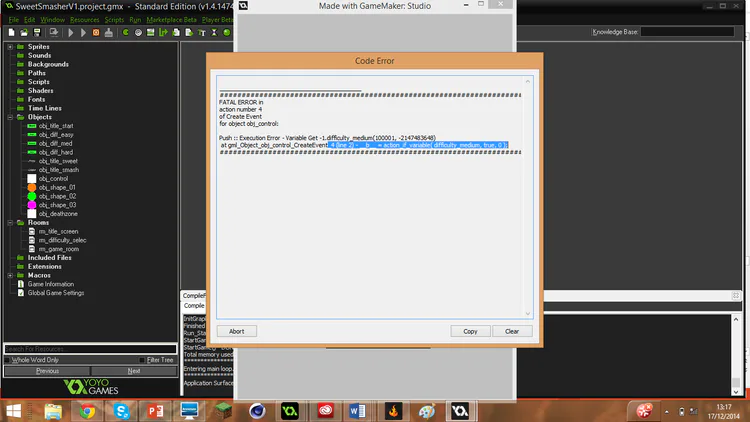Click the Save project toolbar icon
This screenshot has height=422, width=750.
point(37,33)
